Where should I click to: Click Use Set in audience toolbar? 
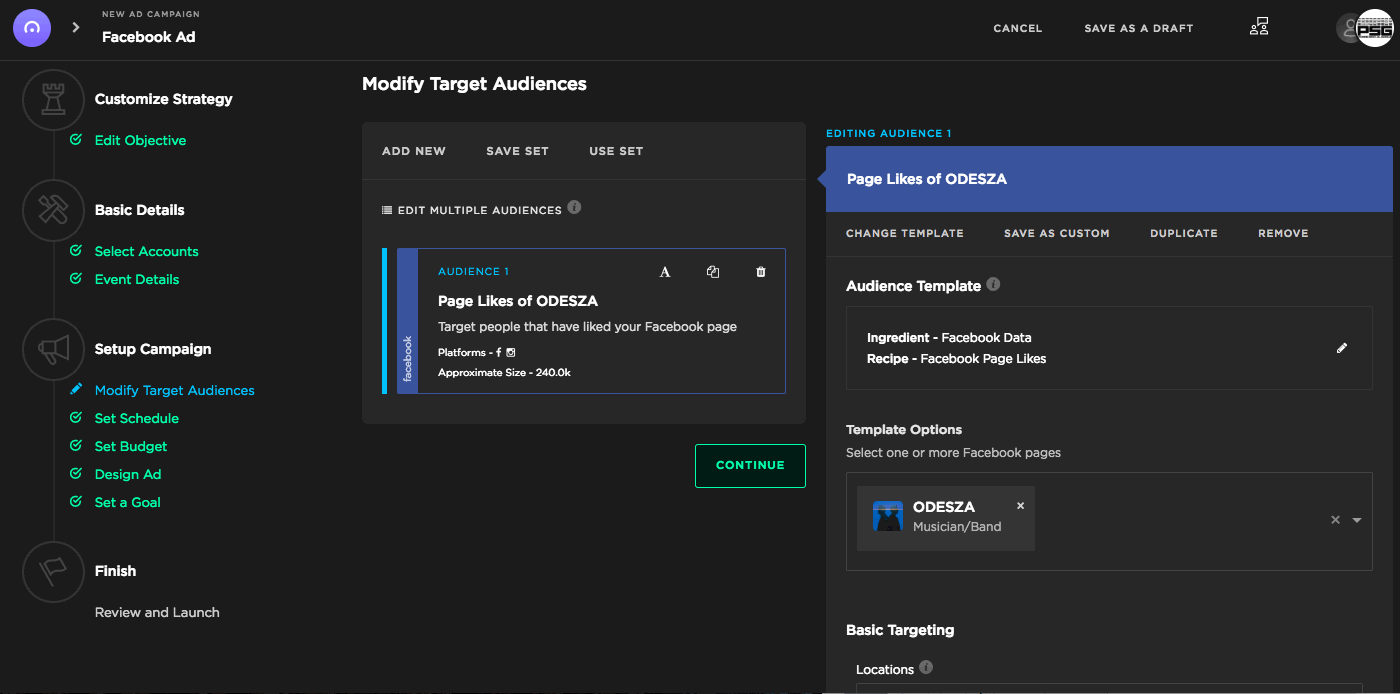(x=616, y=151)
